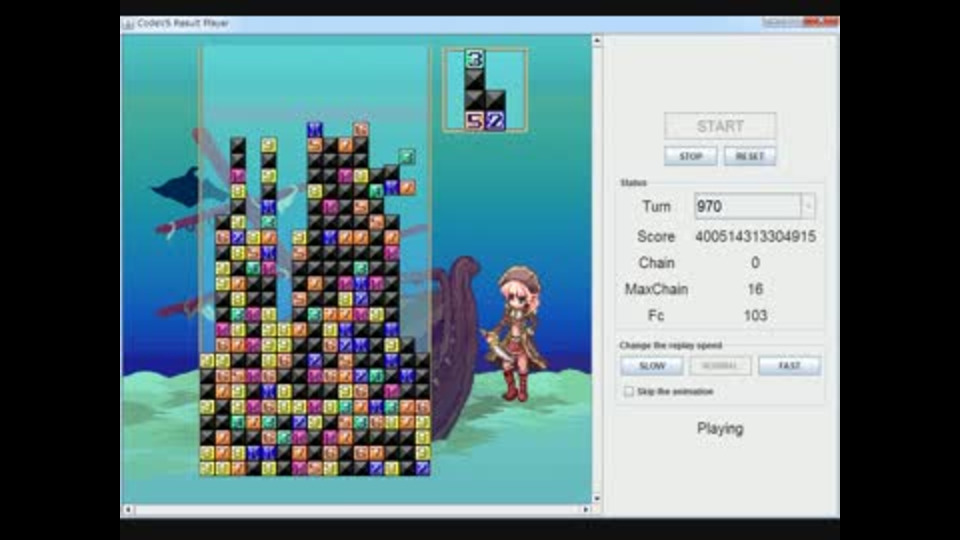Image resolution: width=960 pixels, height=540 pixels.
Task: Click the Playing status text
Action: tap(720, 429)
